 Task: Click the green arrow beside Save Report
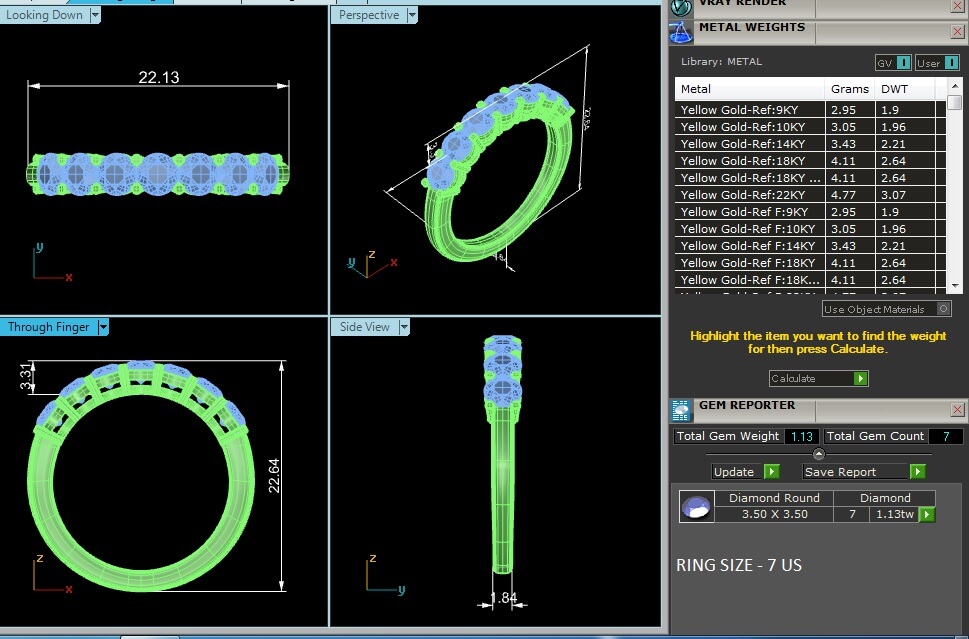click(x=917, y=472)
